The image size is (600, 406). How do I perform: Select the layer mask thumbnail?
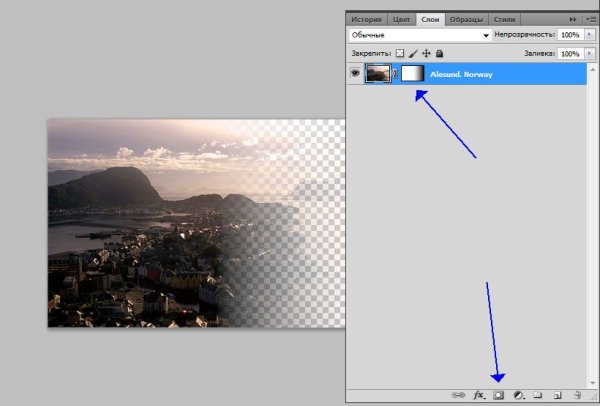point(413,74)
